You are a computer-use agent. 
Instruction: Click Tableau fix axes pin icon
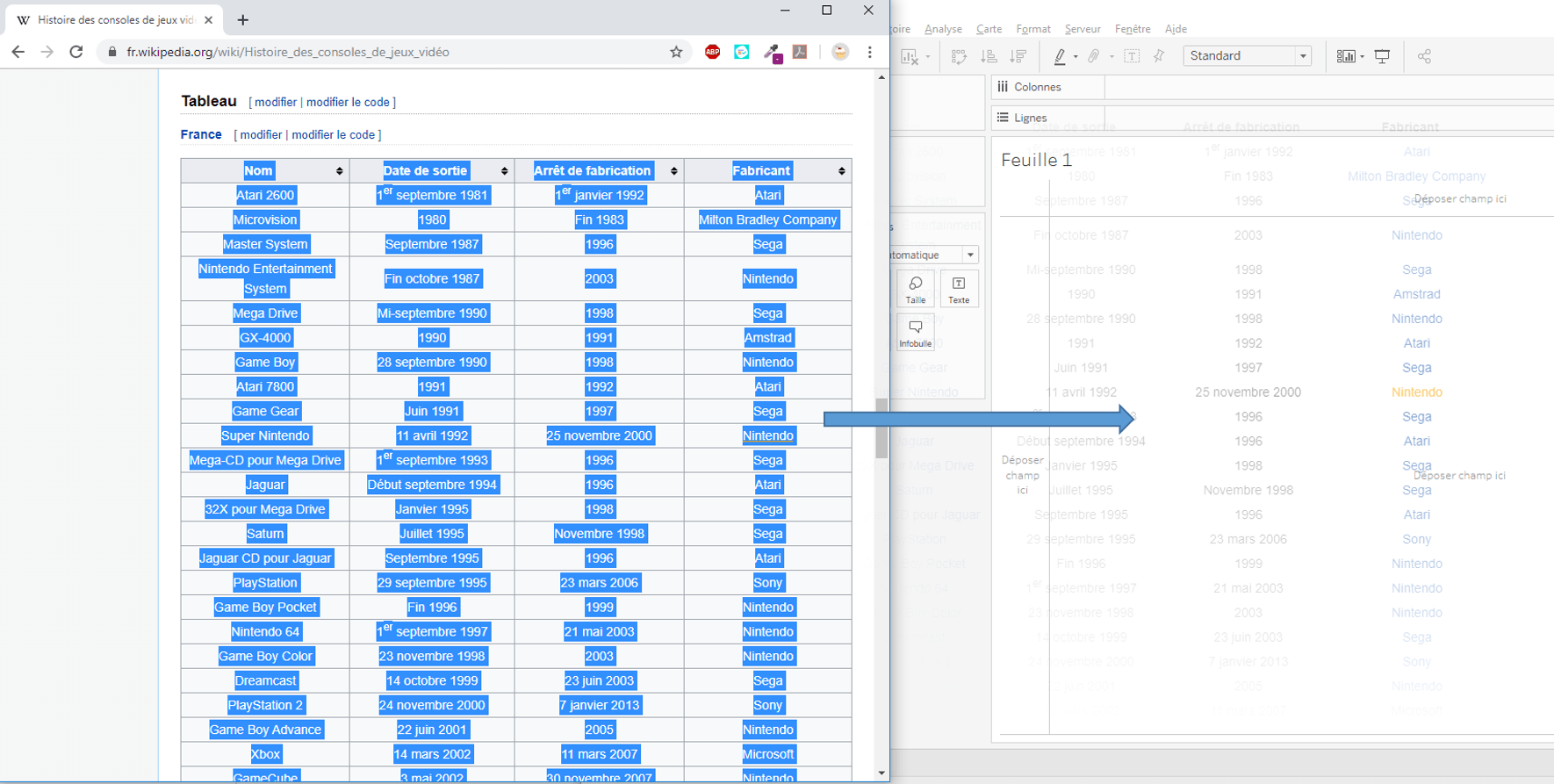[1159, 56]
